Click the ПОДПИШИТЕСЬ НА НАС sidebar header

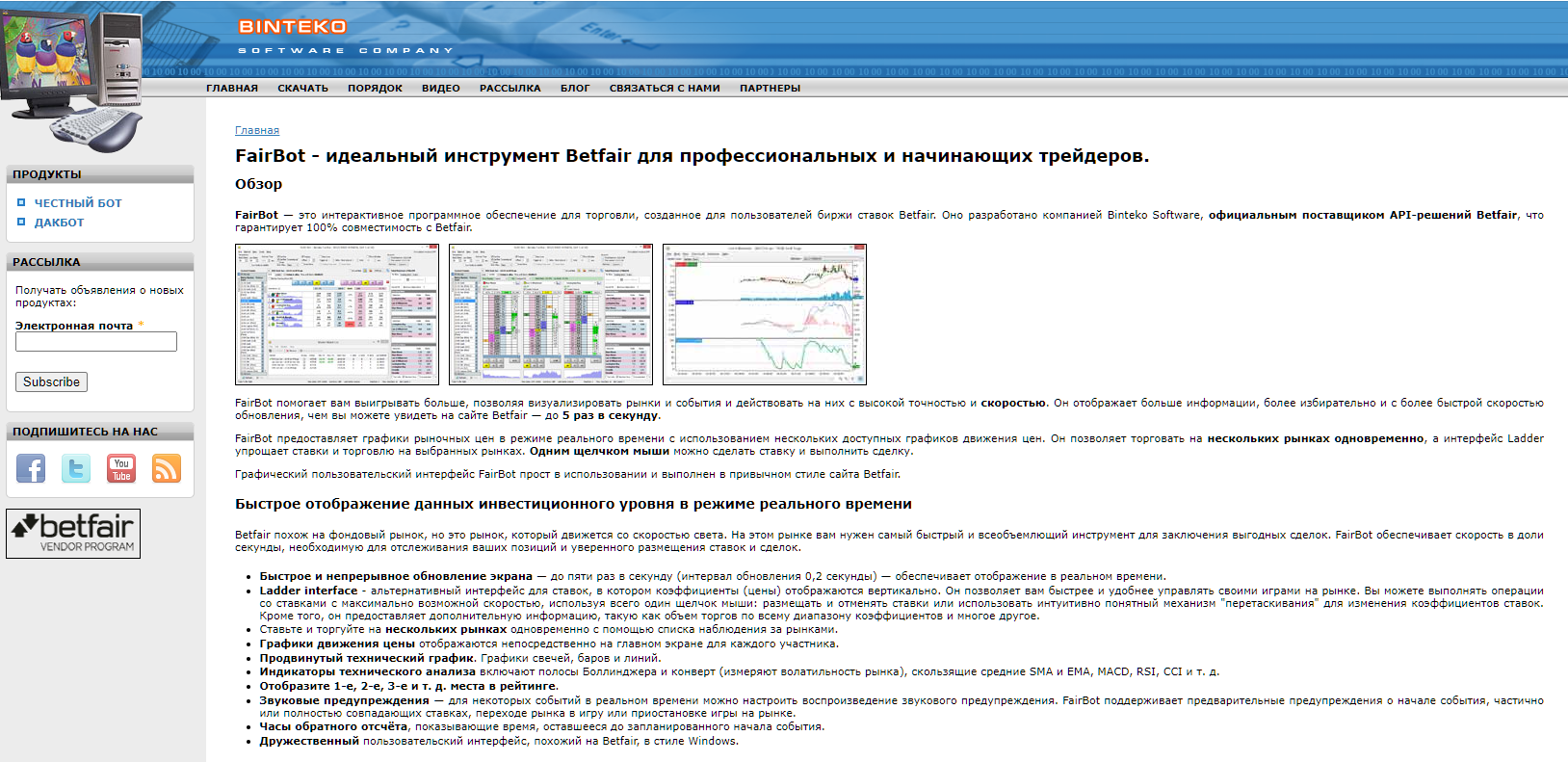click(x=100, y=432)
